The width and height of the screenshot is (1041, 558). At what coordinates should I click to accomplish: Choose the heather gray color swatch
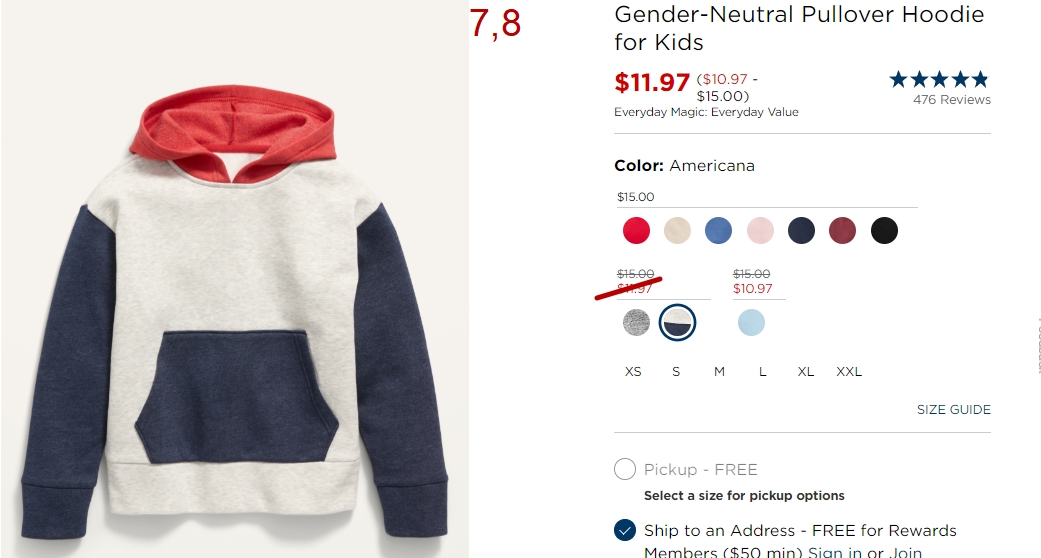pos(636,323)
